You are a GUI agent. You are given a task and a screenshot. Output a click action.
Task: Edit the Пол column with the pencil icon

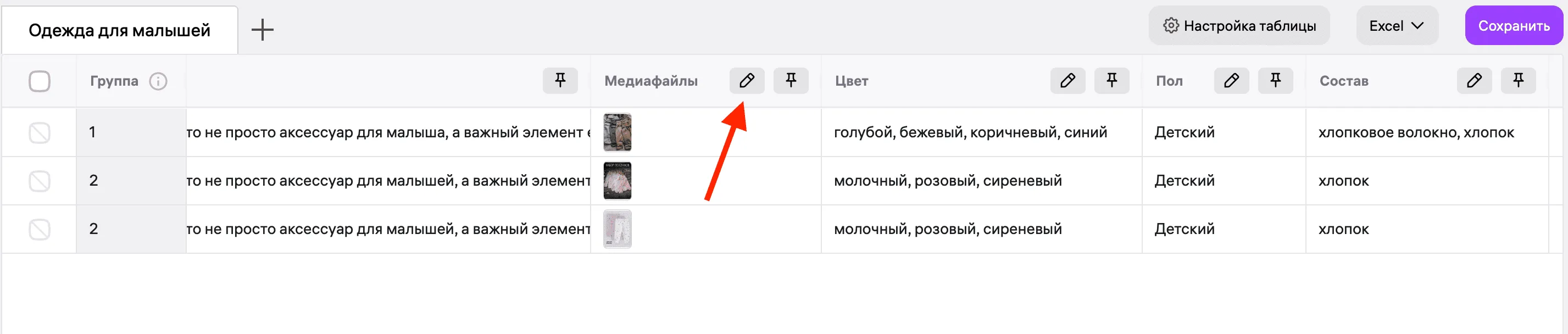pyautogui.click(x=1231, y=80)
